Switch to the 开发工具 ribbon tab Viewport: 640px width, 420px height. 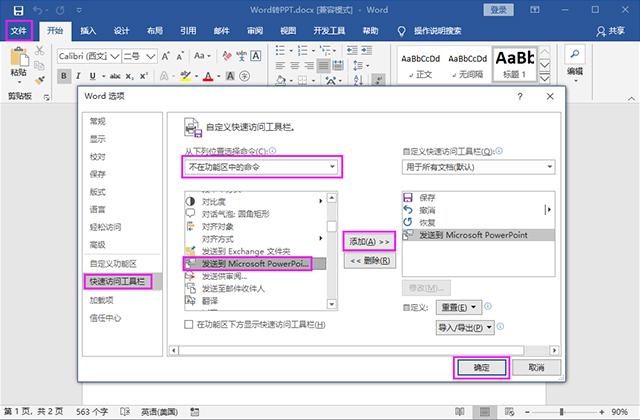coord(329,31)
